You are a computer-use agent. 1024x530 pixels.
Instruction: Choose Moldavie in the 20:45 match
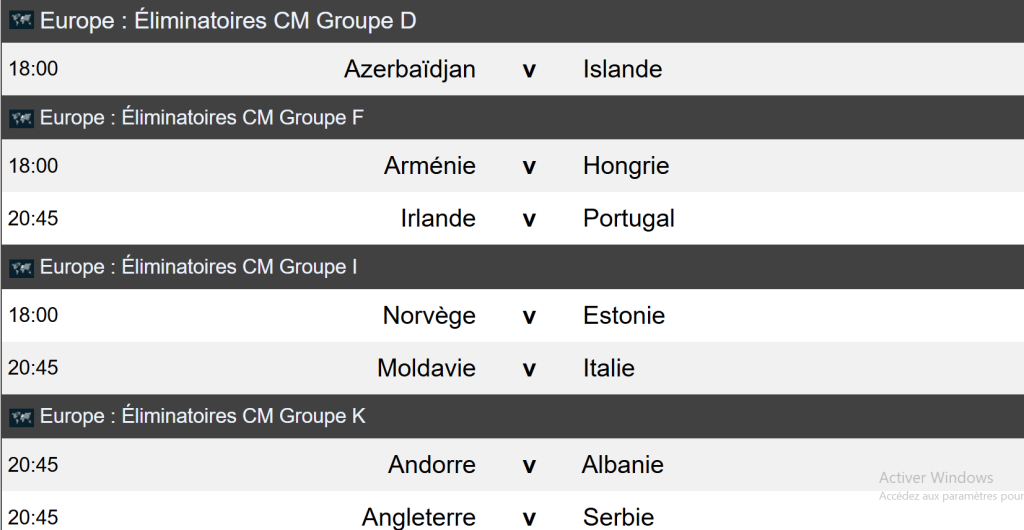click(x=426, y=368)
